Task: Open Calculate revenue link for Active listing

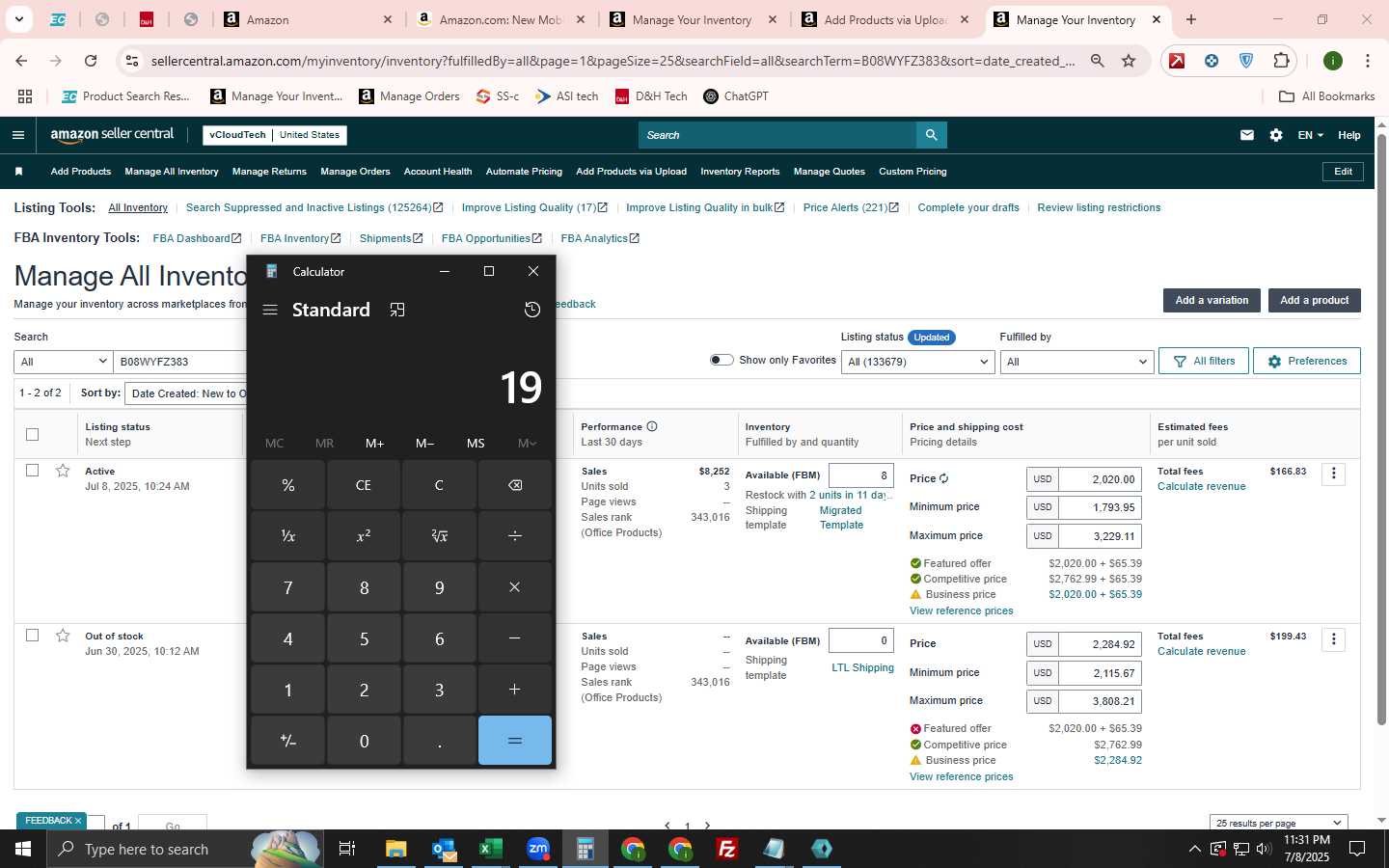Action: [x=1201, y=486]
